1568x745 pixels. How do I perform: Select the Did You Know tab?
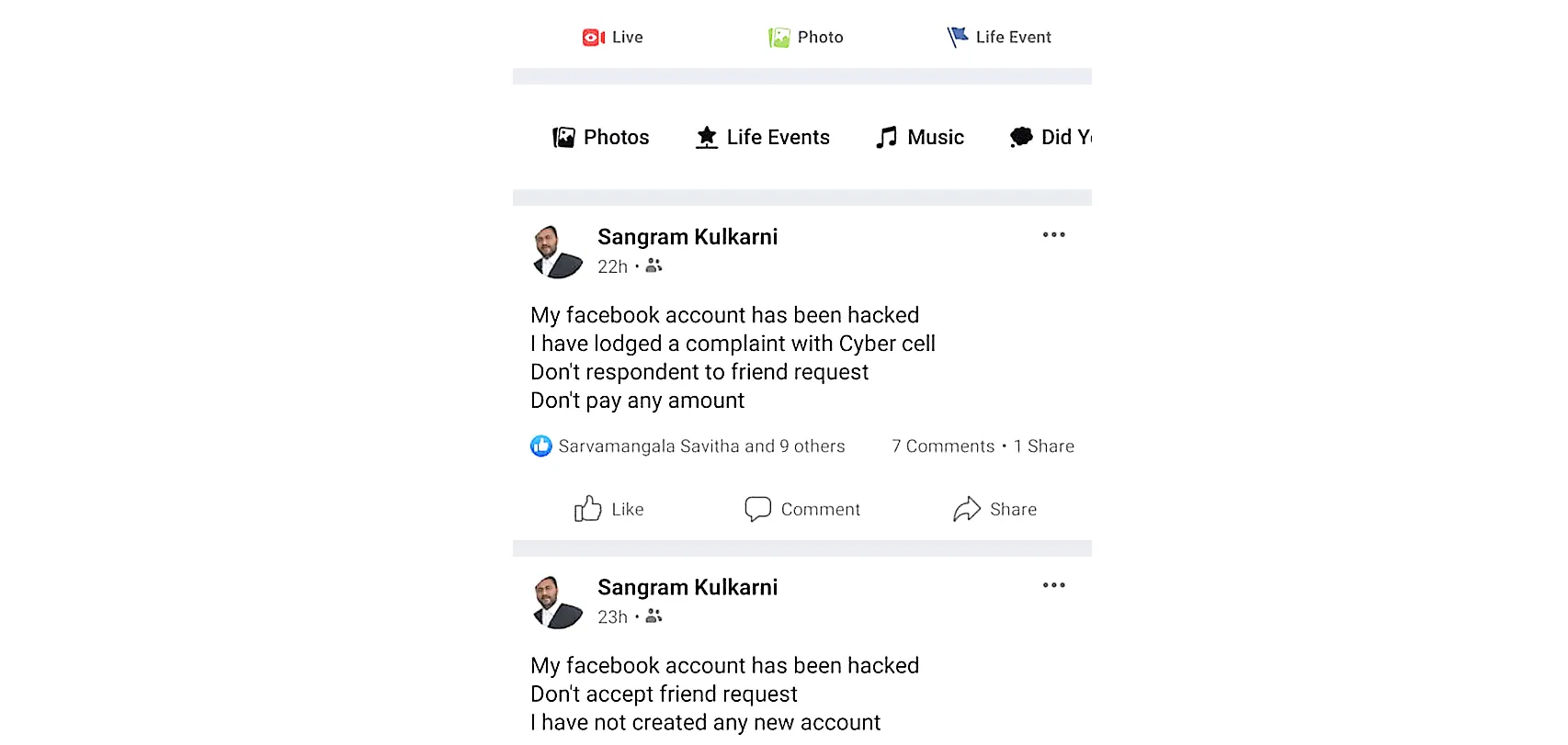pos(1051,138)
